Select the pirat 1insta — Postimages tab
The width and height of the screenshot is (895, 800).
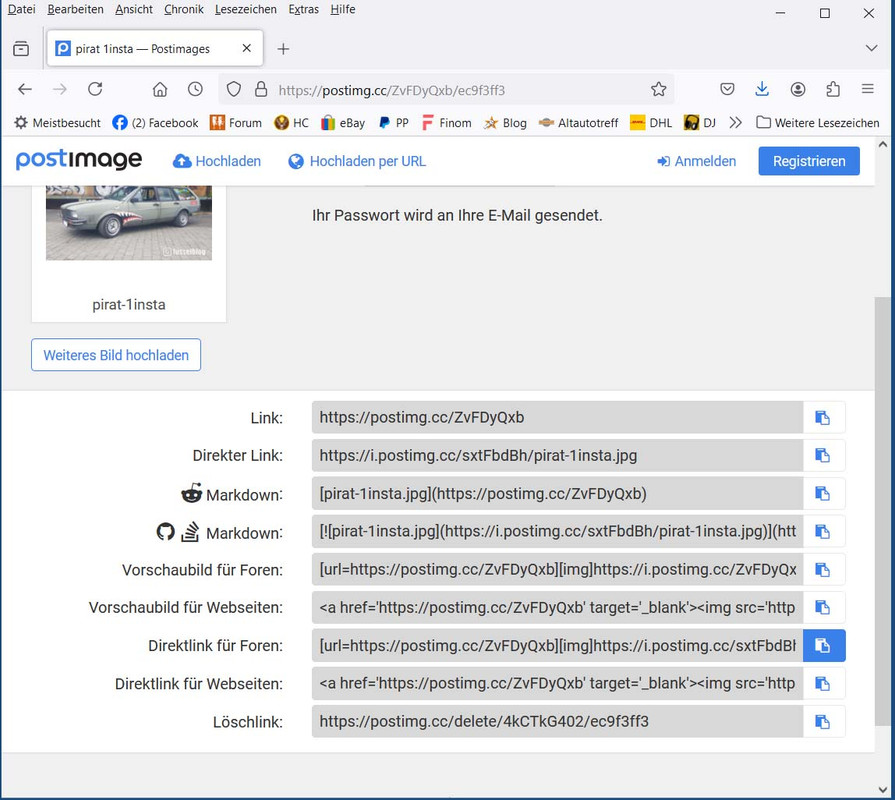[x=155, y=49]
